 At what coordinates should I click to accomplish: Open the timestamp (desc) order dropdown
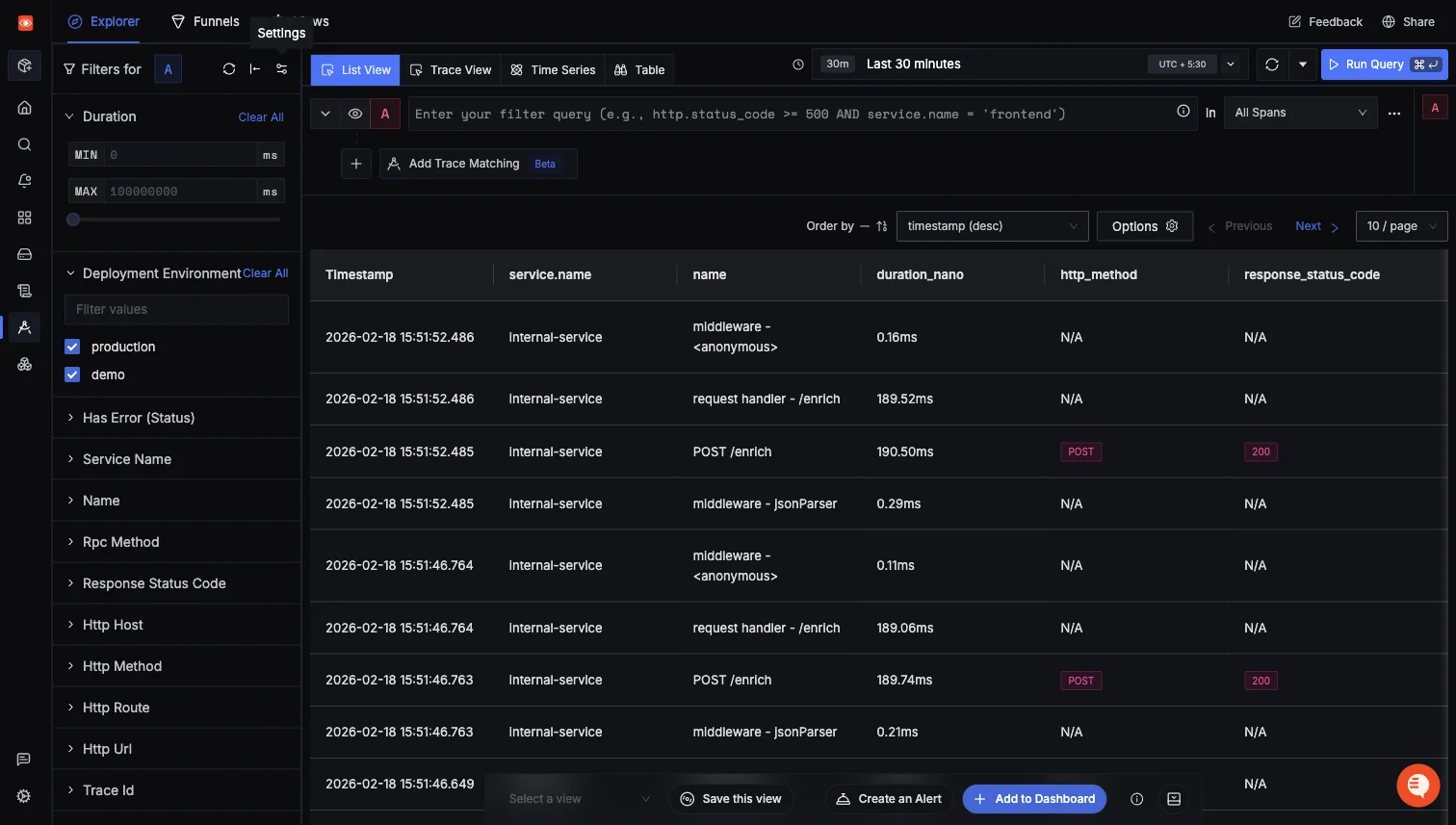992,225
